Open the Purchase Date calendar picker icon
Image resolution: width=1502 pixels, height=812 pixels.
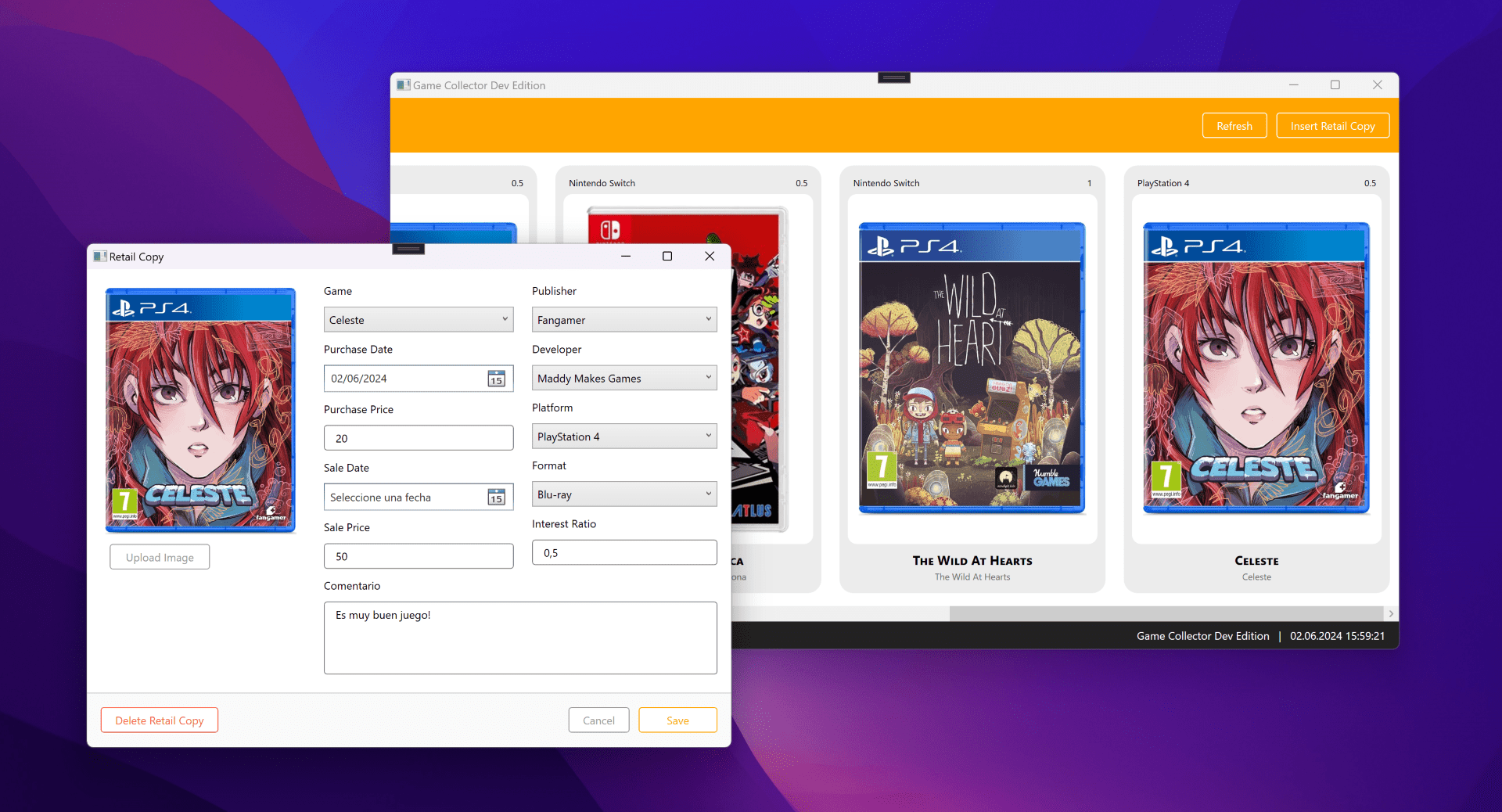click(496, 379)
